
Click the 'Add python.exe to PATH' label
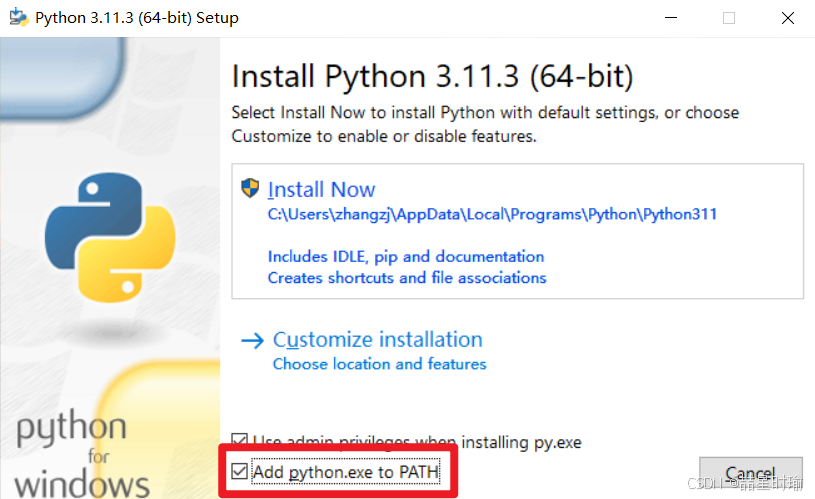pyautogui.click(x=346, y=472)
